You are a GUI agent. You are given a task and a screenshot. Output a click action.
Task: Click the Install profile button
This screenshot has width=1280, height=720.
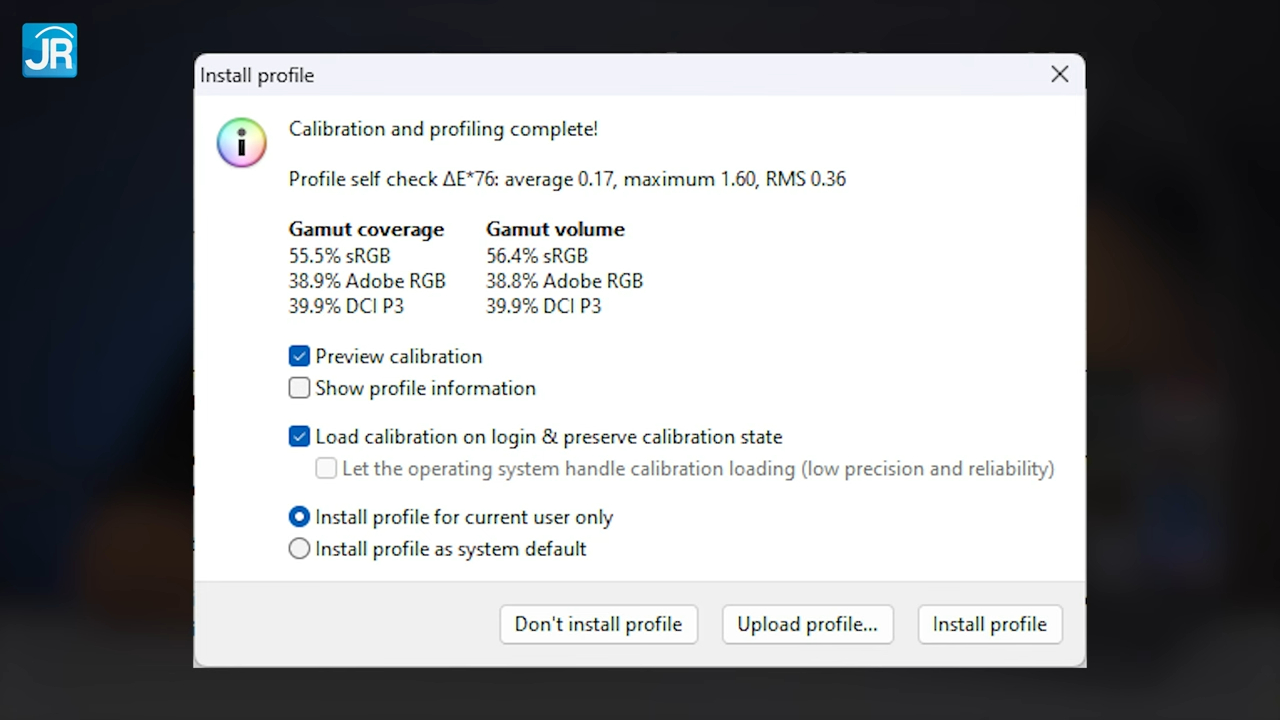989,624
